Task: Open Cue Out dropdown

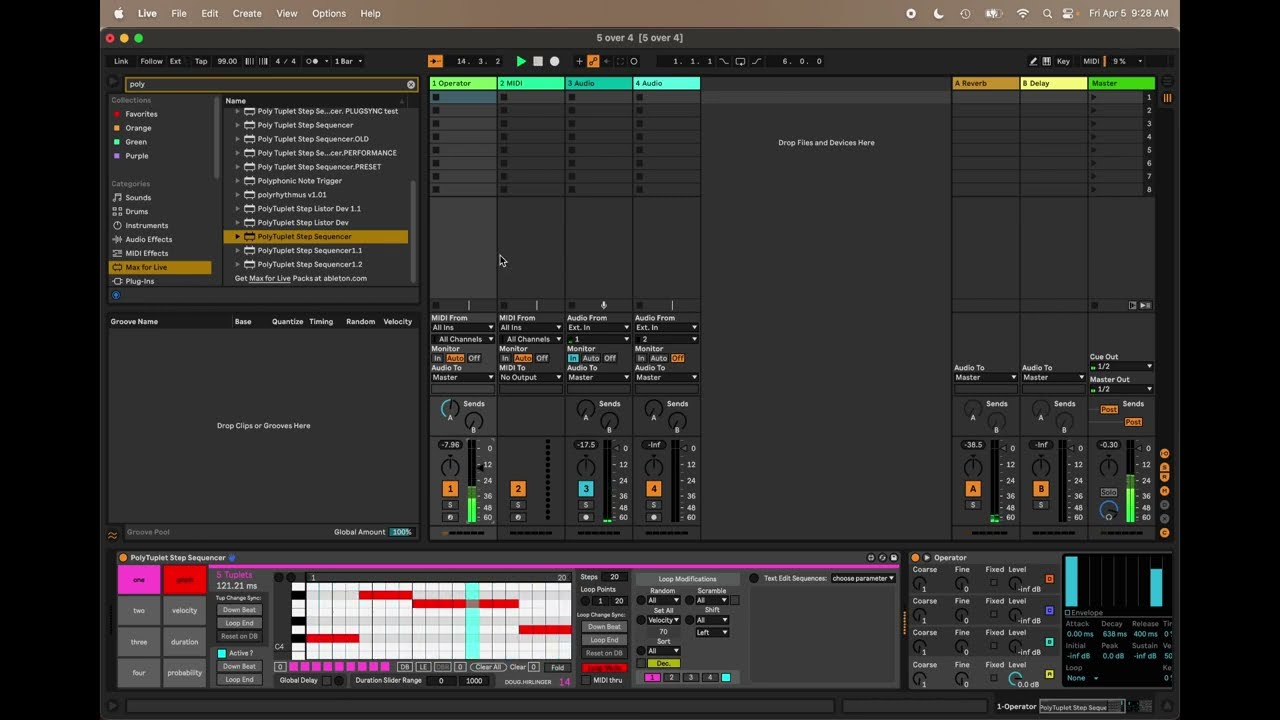Action: click(x=1122, y=366)
